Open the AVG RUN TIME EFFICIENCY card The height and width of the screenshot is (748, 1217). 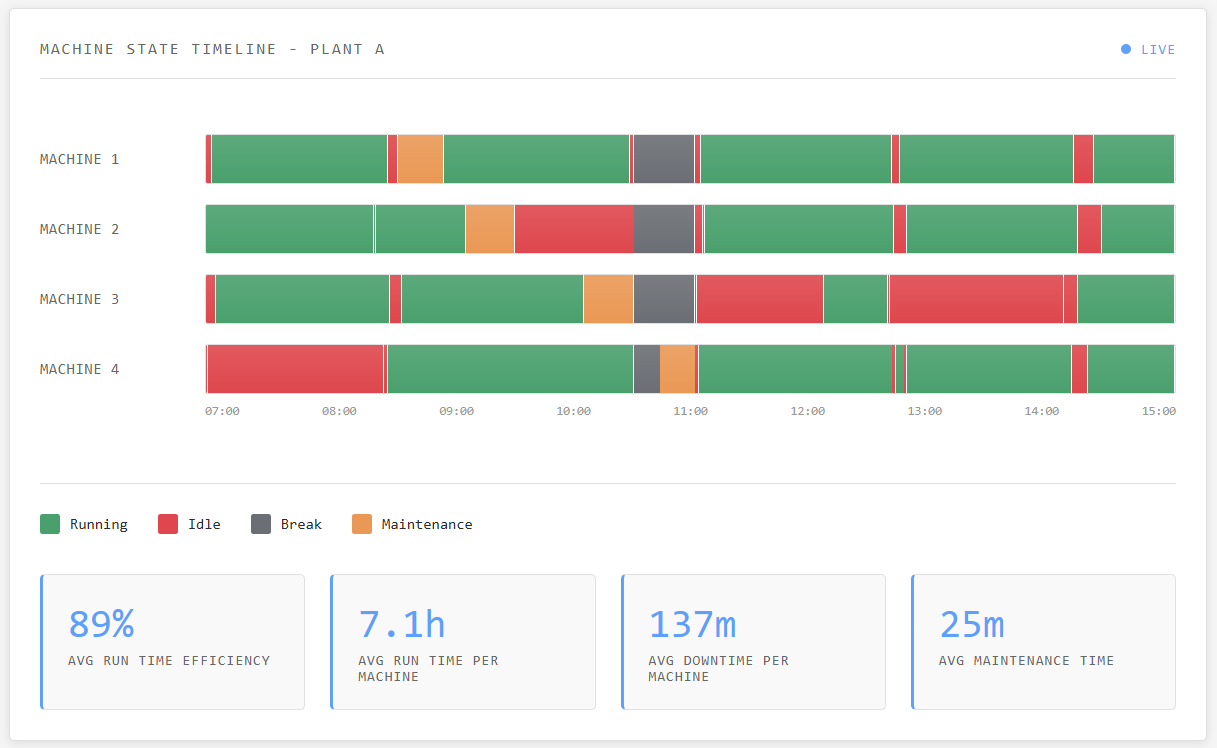(172, 641)
